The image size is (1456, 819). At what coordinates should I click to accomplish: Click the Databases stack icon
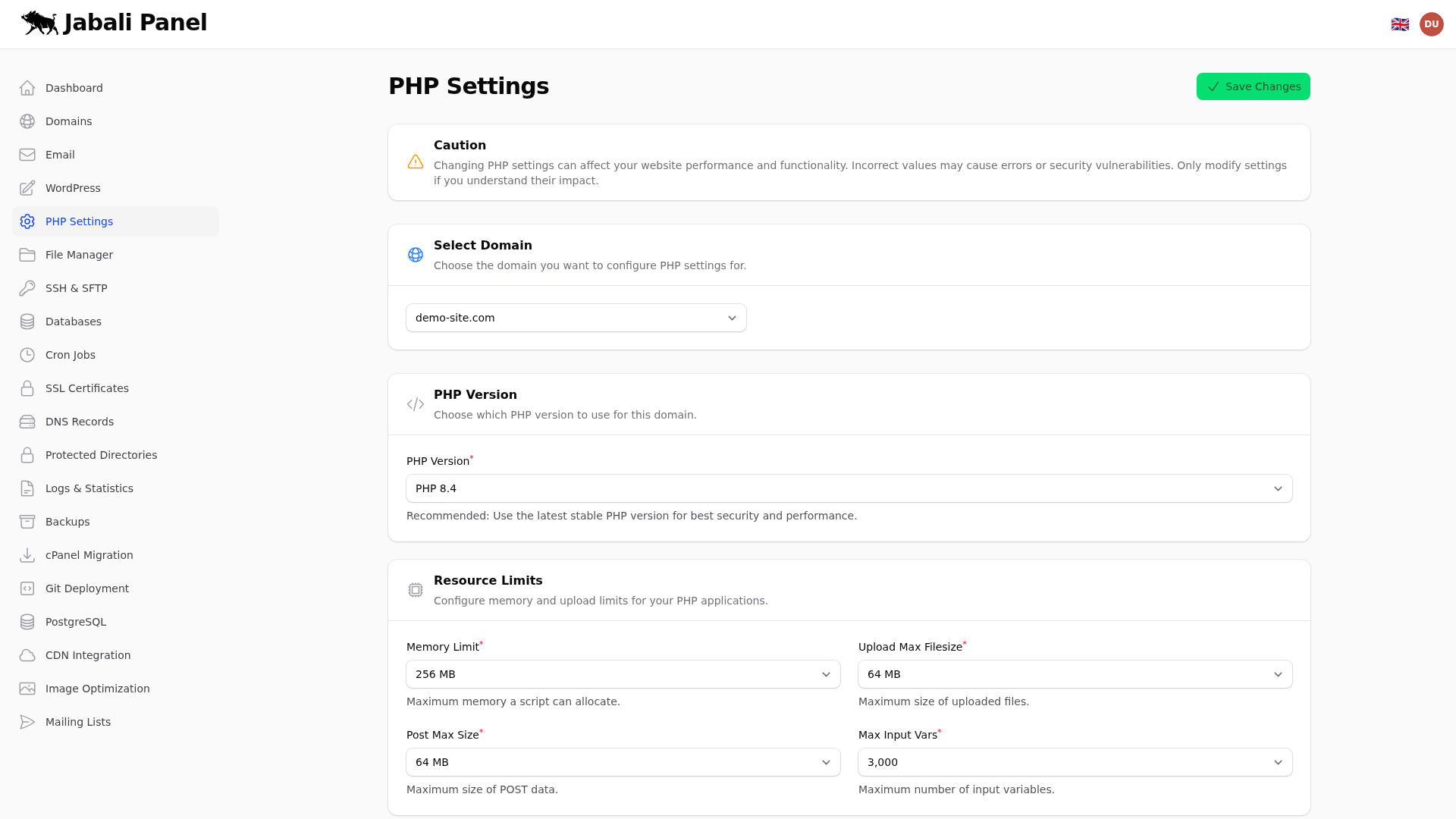coord(27,322)
